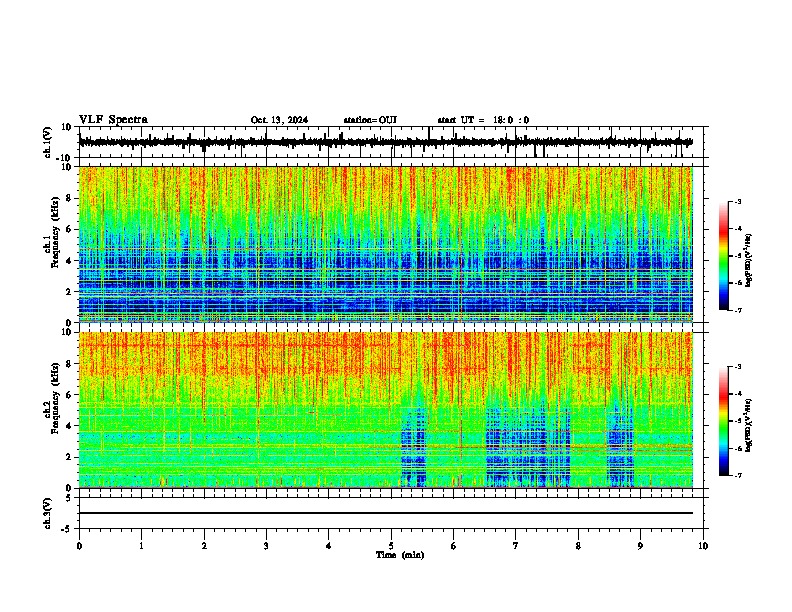Click the ch.1 spectrogram panel
The image size is (792, 612).
[385, 244]
